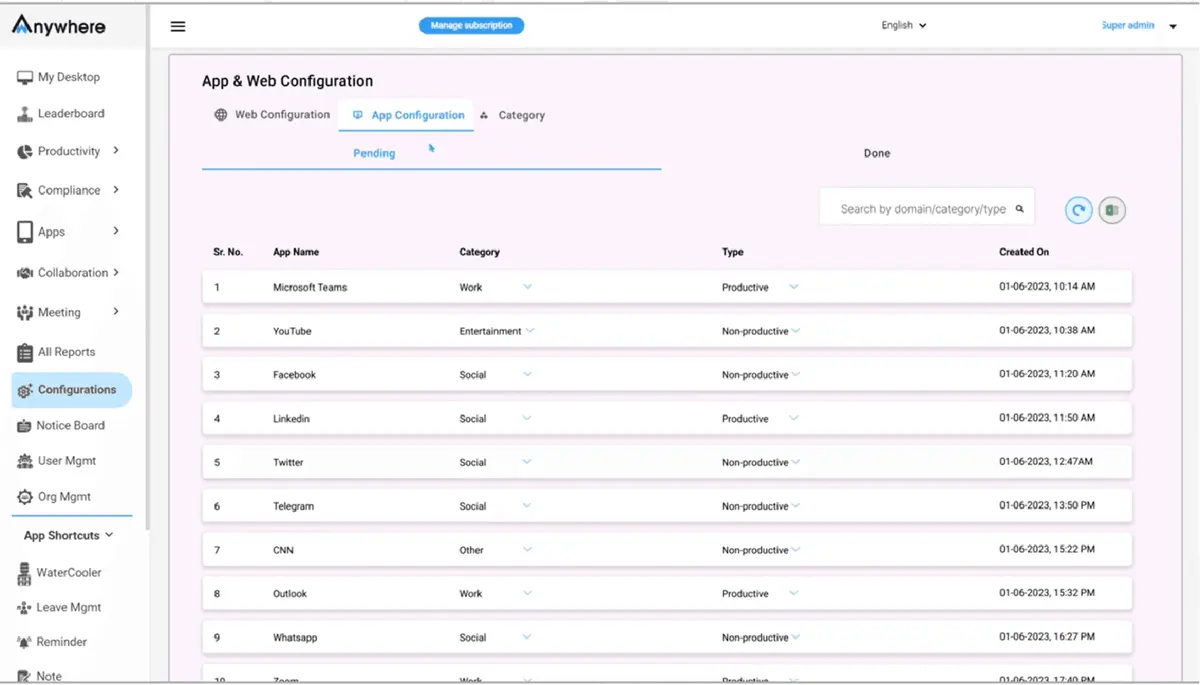
Task: Click the Category tab icon
Action: (x=484, y=116)
